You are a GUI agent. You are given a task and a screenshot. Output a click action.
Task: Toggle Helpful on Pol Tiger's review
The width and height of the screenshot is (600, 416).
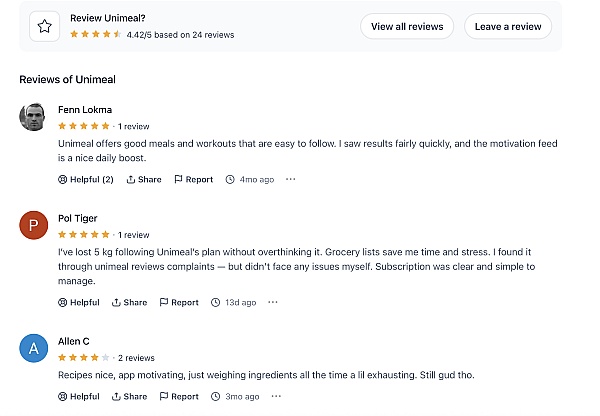coord(79,302)
